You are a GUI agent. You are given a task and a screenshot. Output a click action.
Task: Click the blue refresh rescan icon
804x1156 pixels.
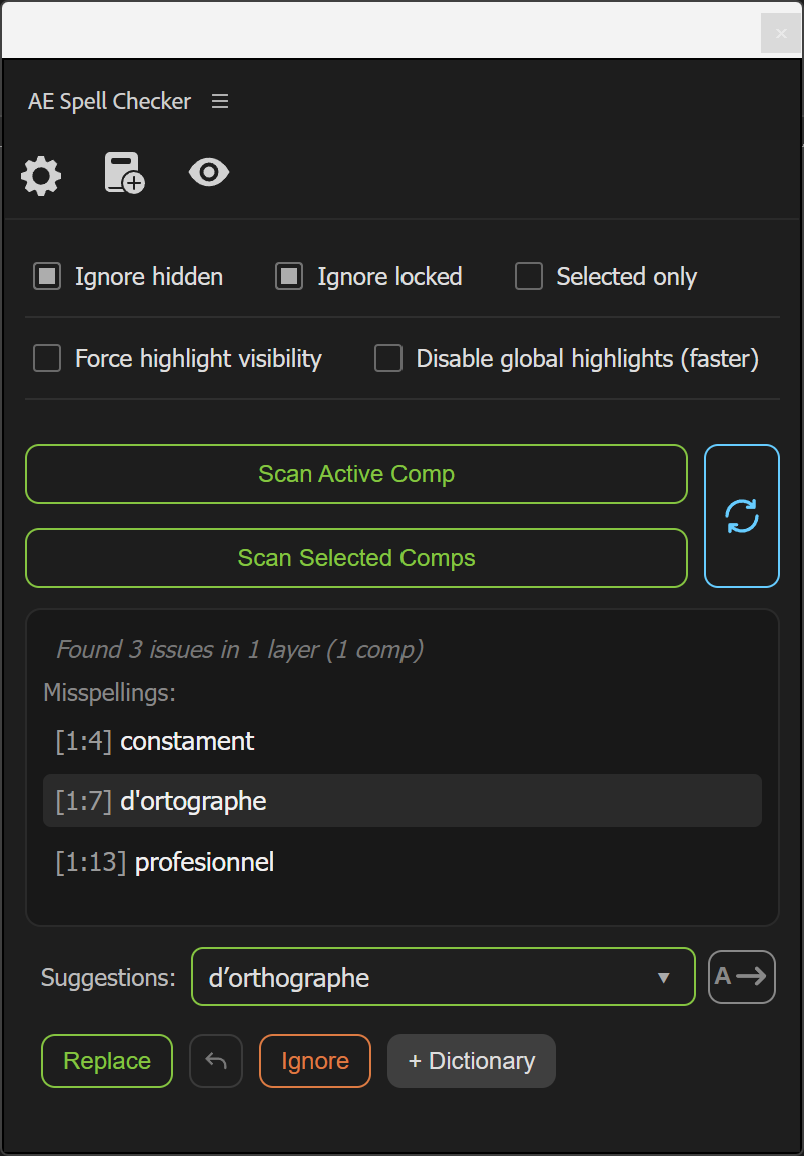tap(742, 516)
